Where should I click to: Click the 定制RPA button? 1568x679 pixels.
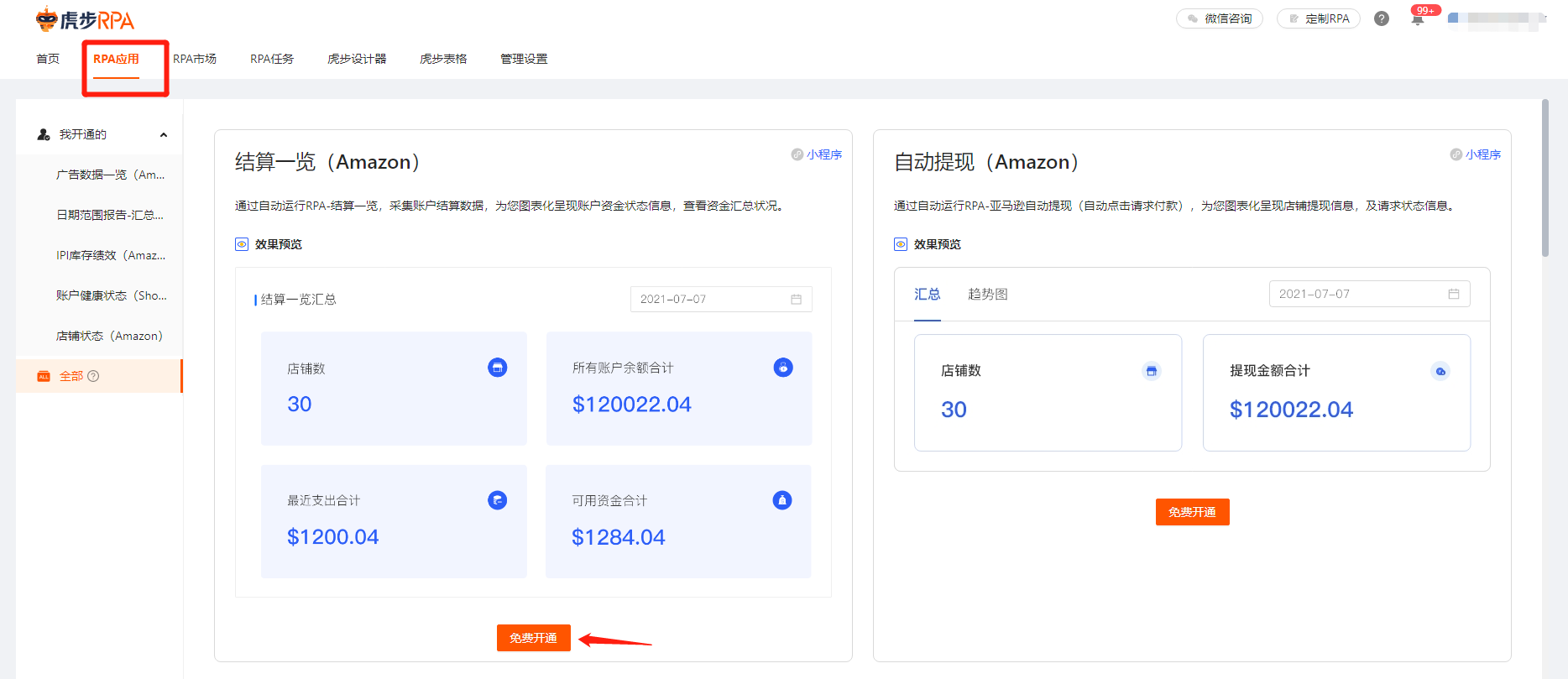coord(1319,18)
